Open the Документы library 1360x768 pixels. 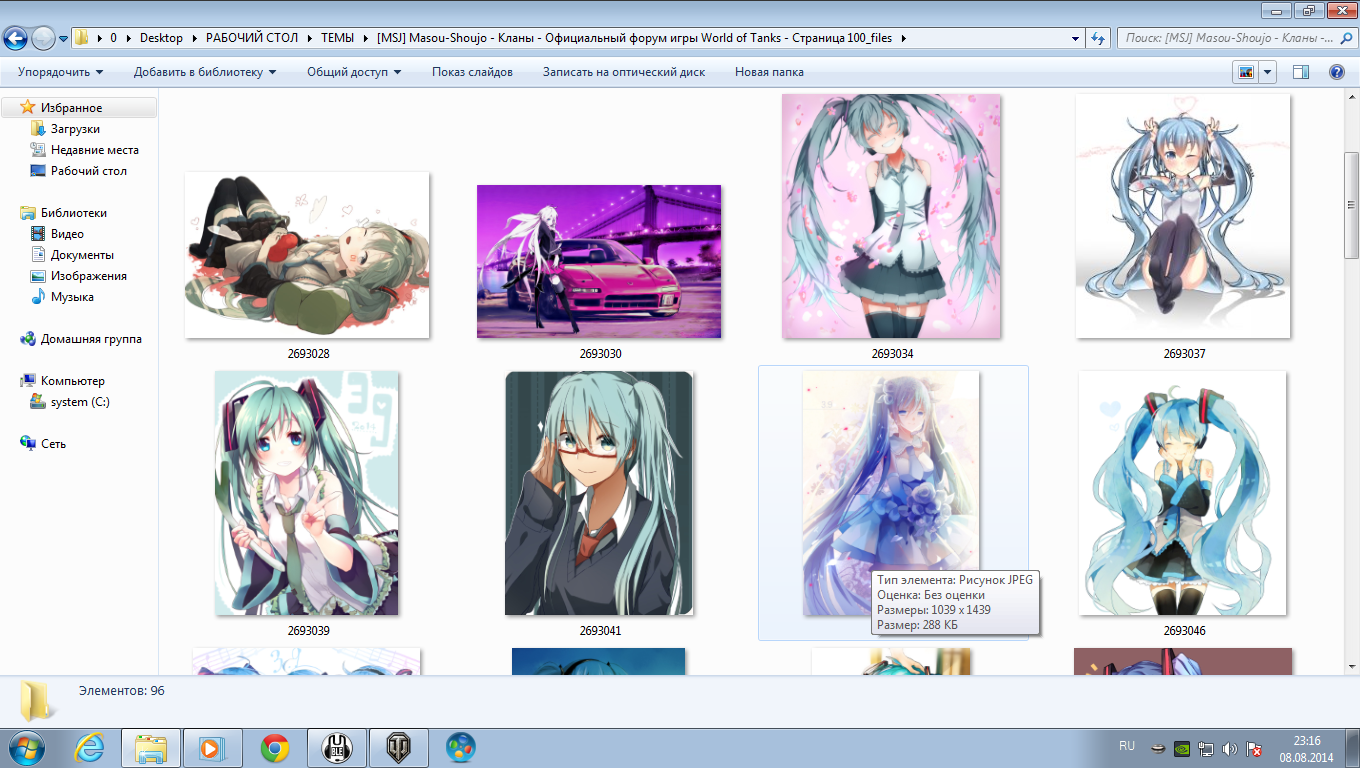82,255
